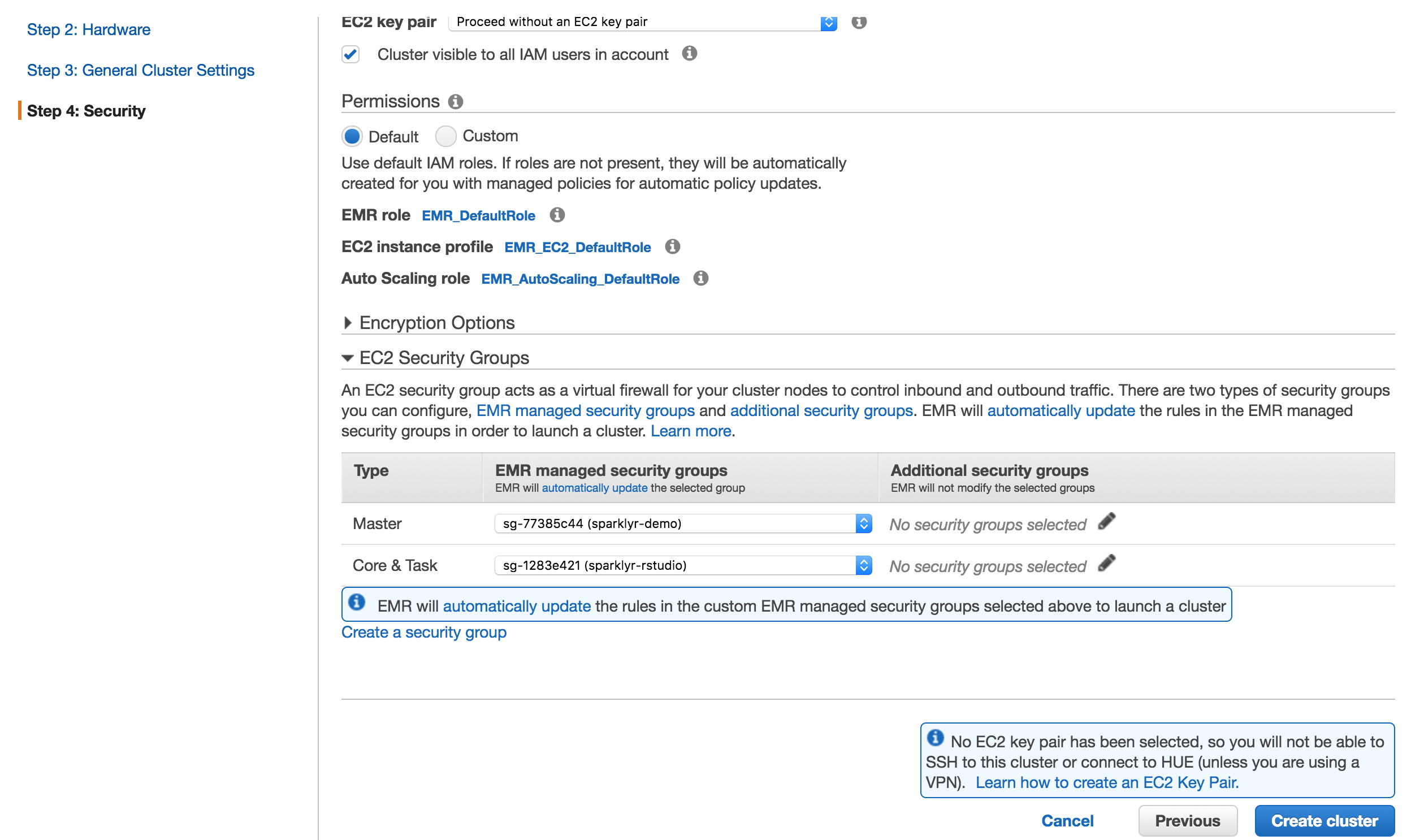Click the Create cluster button
The width and height of the screenshot is (1411, 840).
1325,820
